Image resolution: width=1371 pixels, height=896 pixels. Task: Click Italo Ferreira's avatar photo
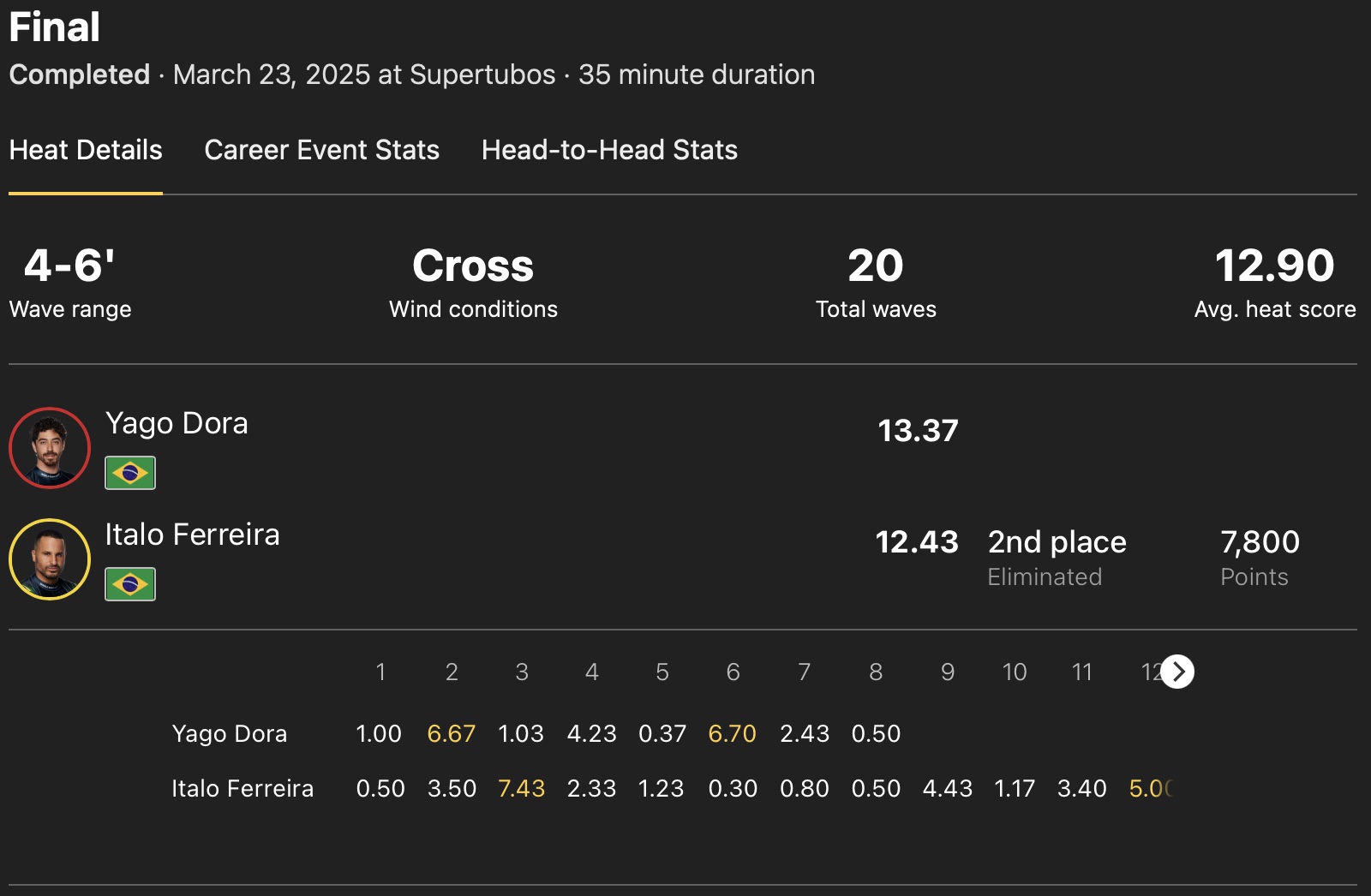click(x=50, y=559)
